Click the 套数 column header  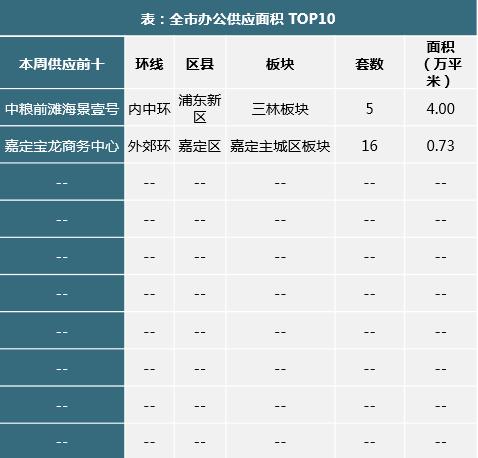pyautogui.click(x=369, y=64)
